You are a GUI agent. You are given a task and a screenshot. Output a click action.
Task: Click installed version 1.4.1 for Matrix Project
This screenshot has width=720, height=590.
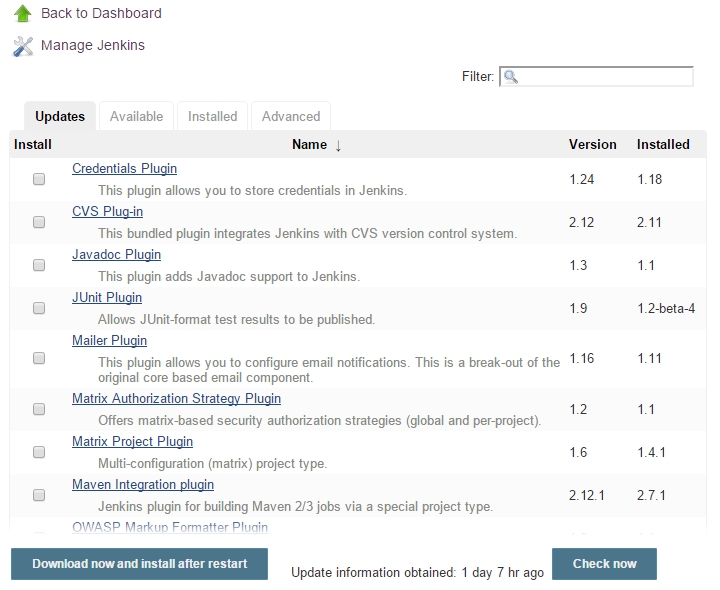coord(651,452)
